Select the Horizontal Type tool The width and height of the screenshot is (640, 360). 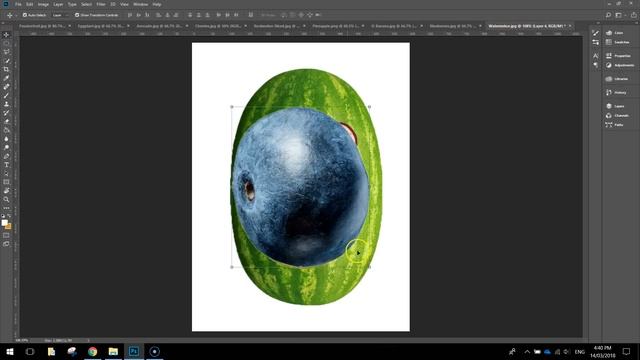tap(6, 165)
